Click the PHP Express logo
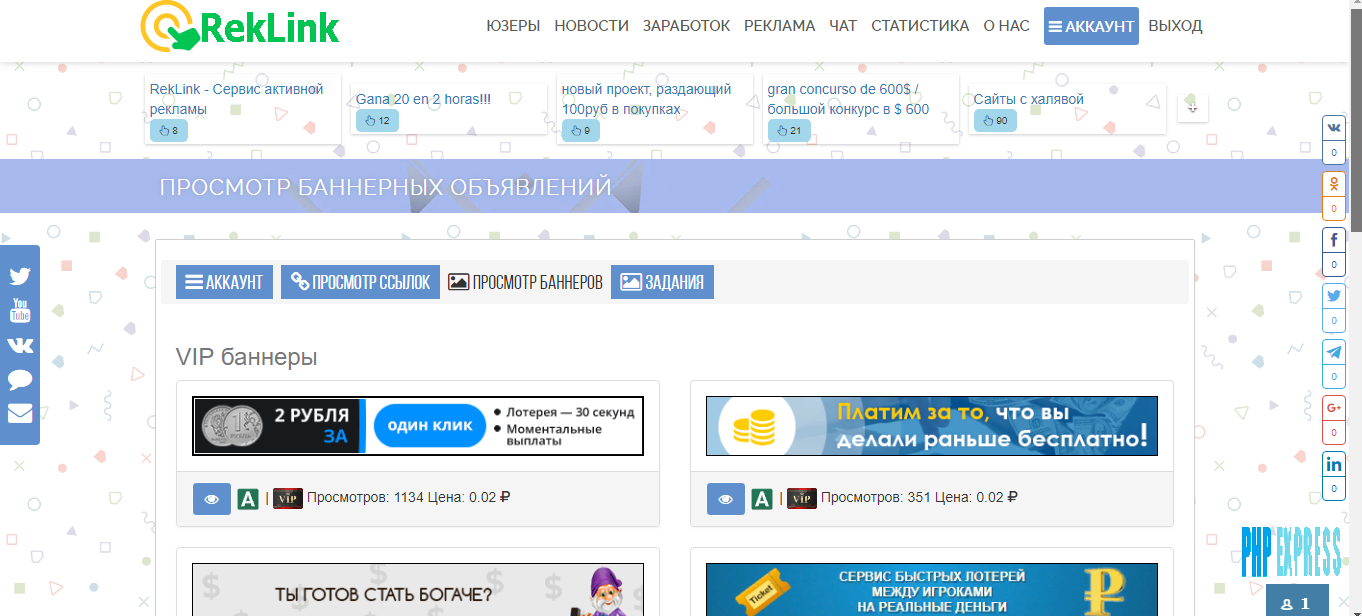1362x616 pixels. pyautogui.click(x=1291, y=552)
